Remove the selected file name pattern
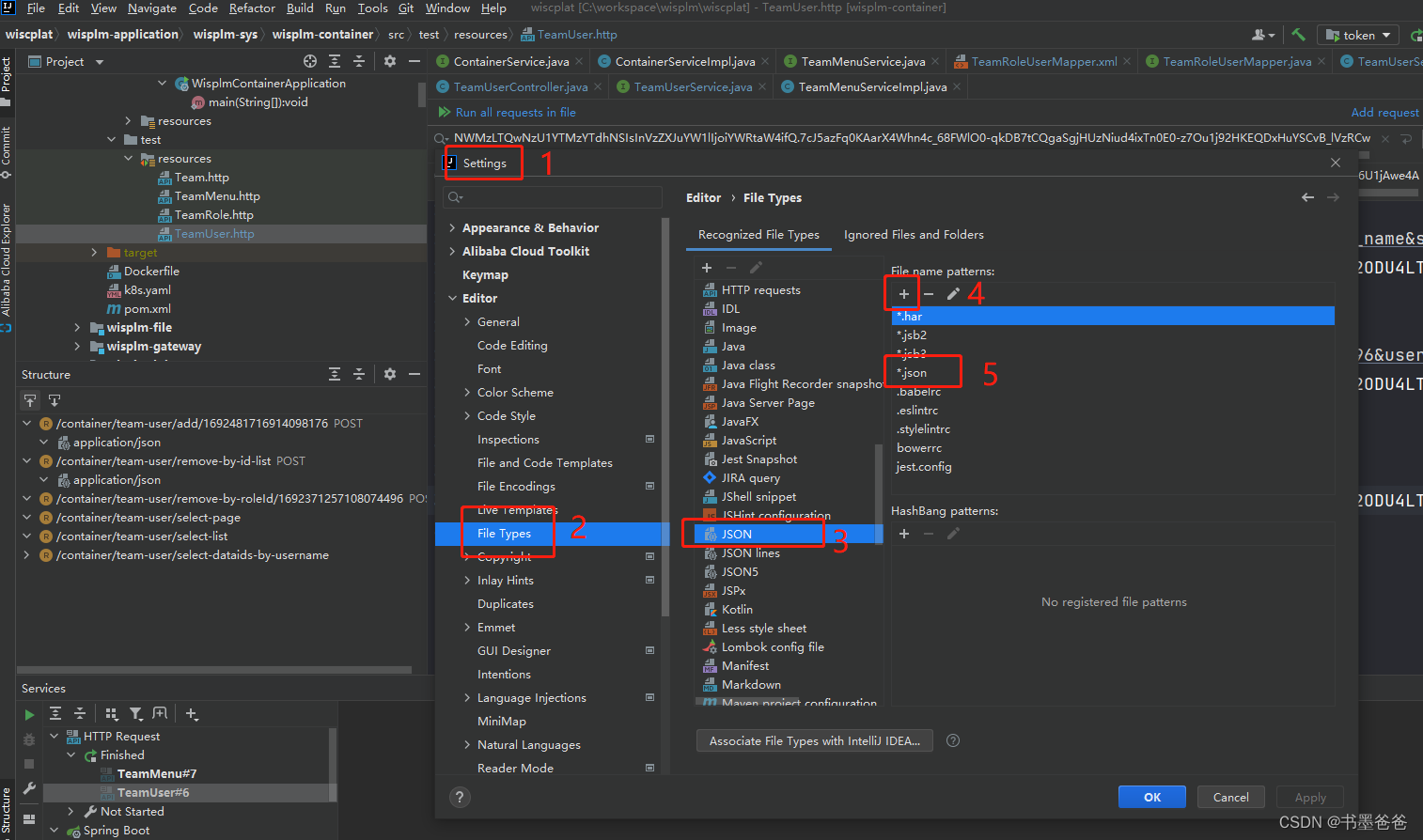Screen dimensions: 1423x840 coord(929,294)
